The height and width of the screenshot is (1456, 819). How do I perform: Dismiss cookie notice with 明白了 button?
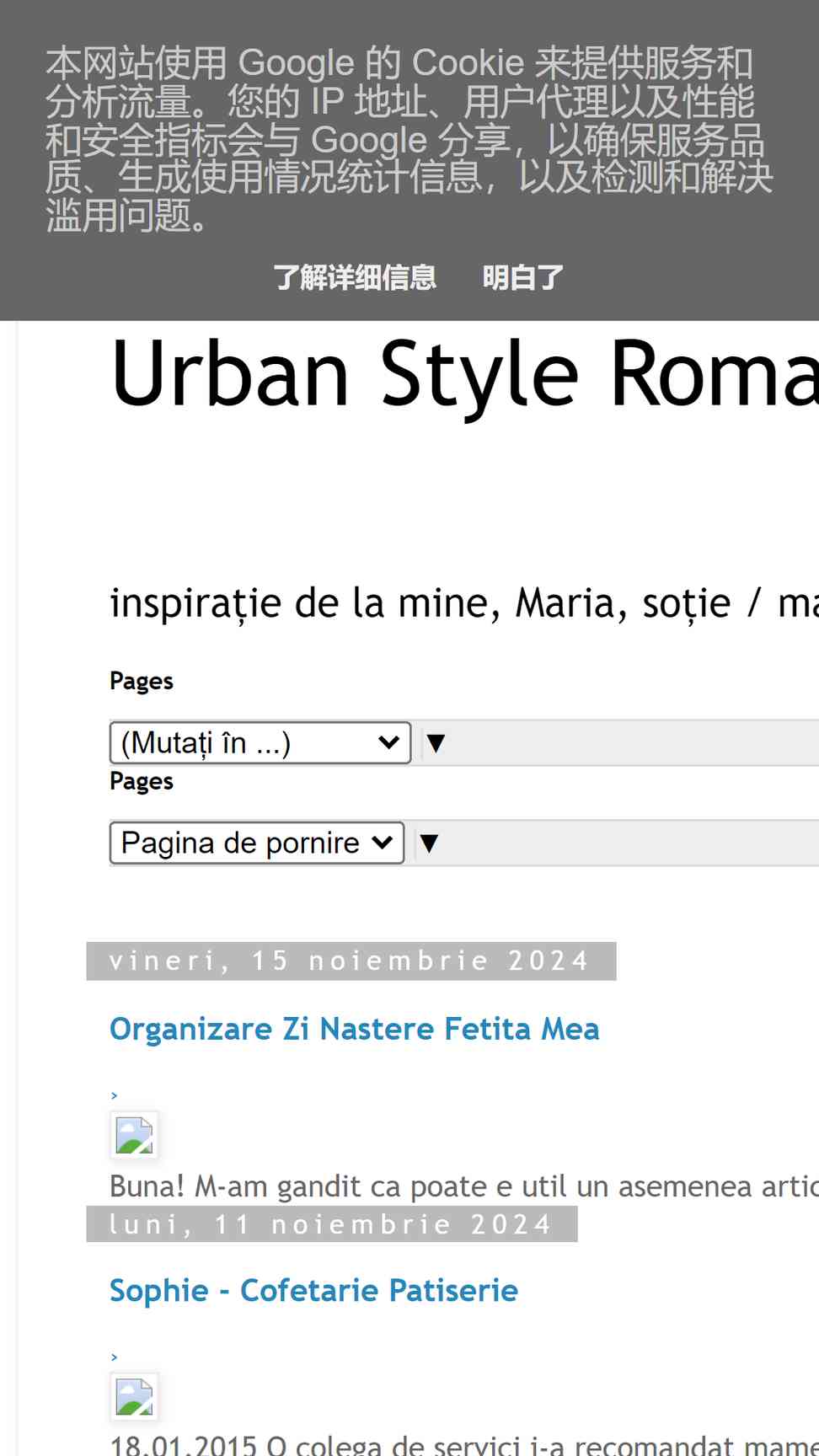[x=522, y=277]
